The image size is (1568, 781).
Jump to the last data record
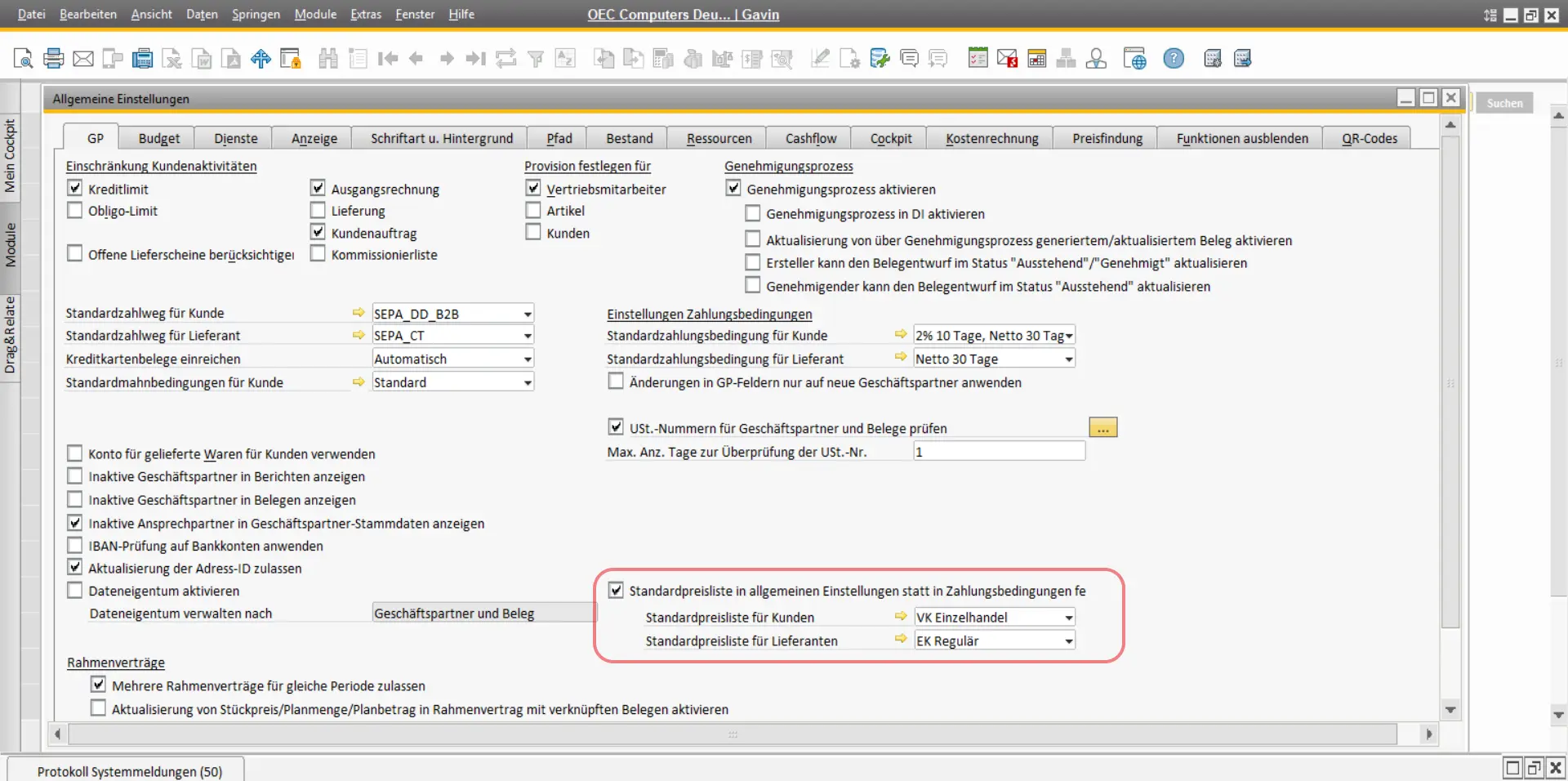(x=475, y=59)
